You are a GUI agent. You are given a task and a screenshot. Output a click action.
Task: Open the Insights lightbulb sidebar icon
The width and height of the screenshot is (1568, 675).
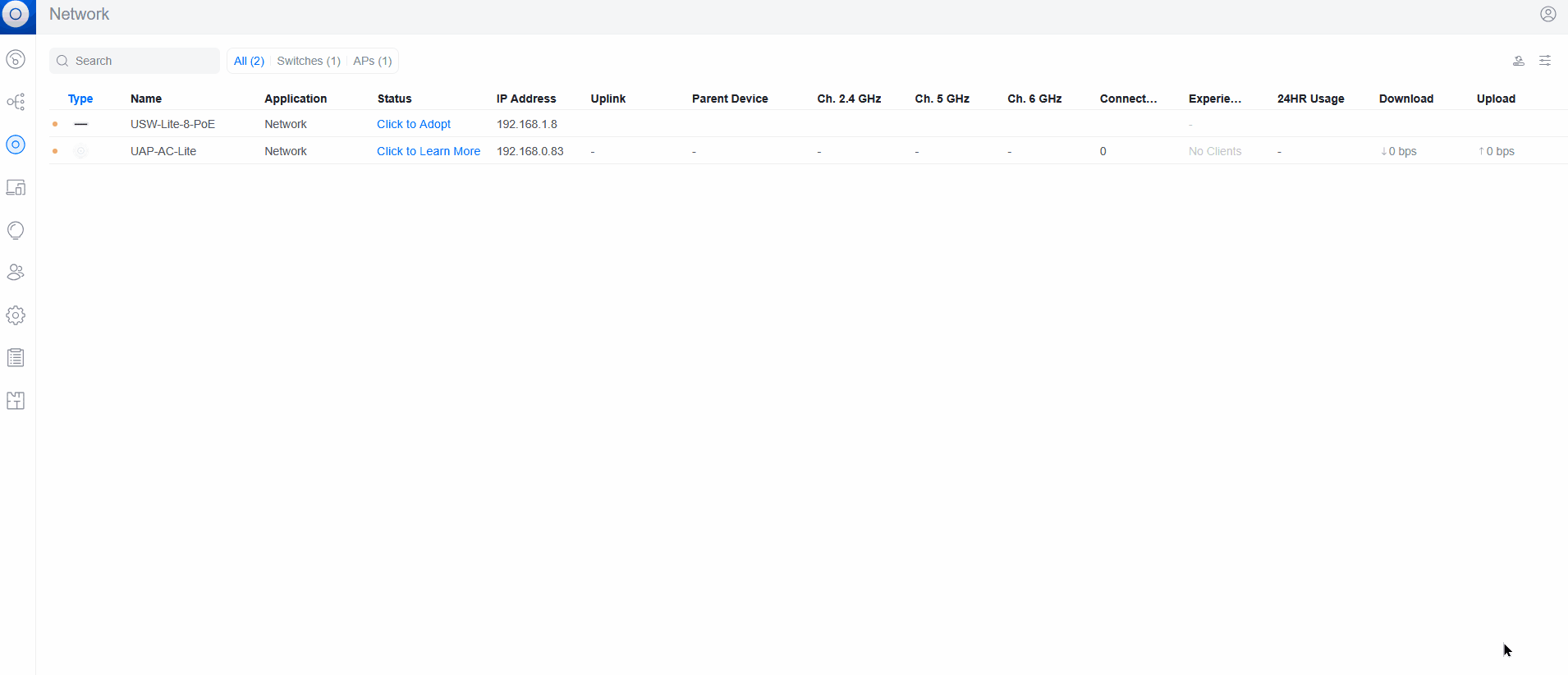point(16,230)
